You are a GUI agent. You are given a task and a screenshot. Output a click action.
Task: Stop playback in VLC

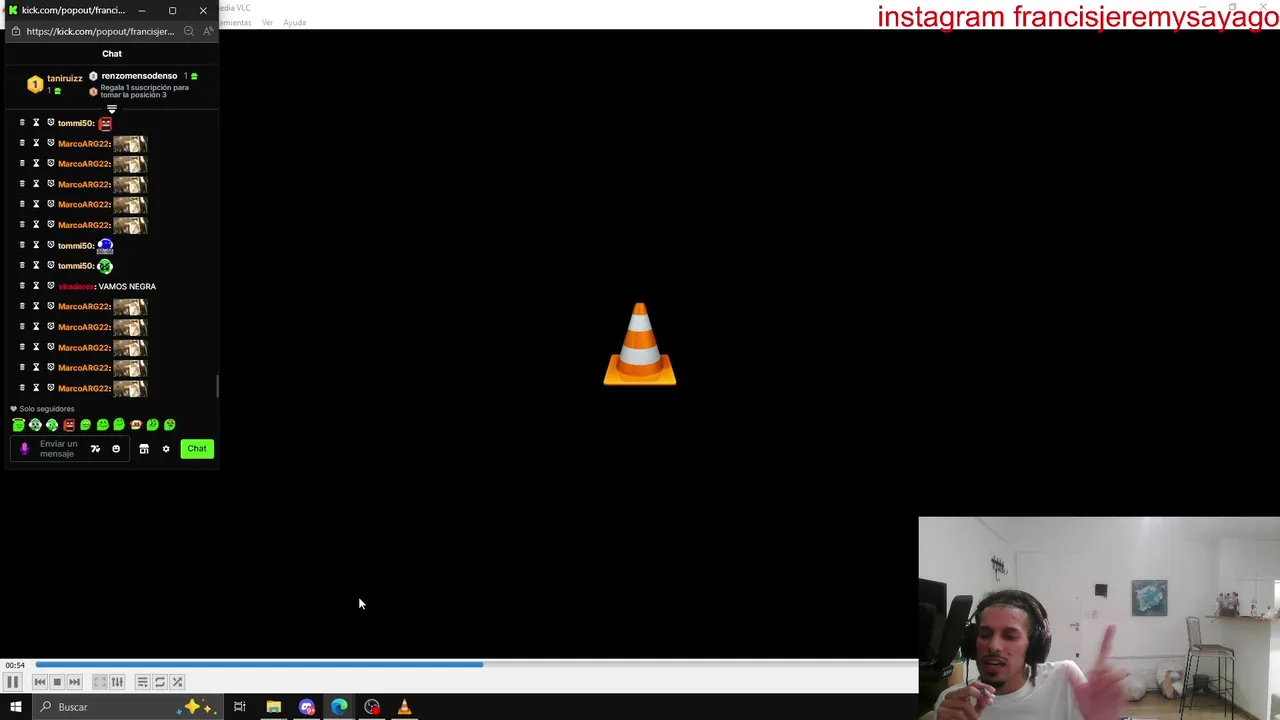click(x=57, y=682)
